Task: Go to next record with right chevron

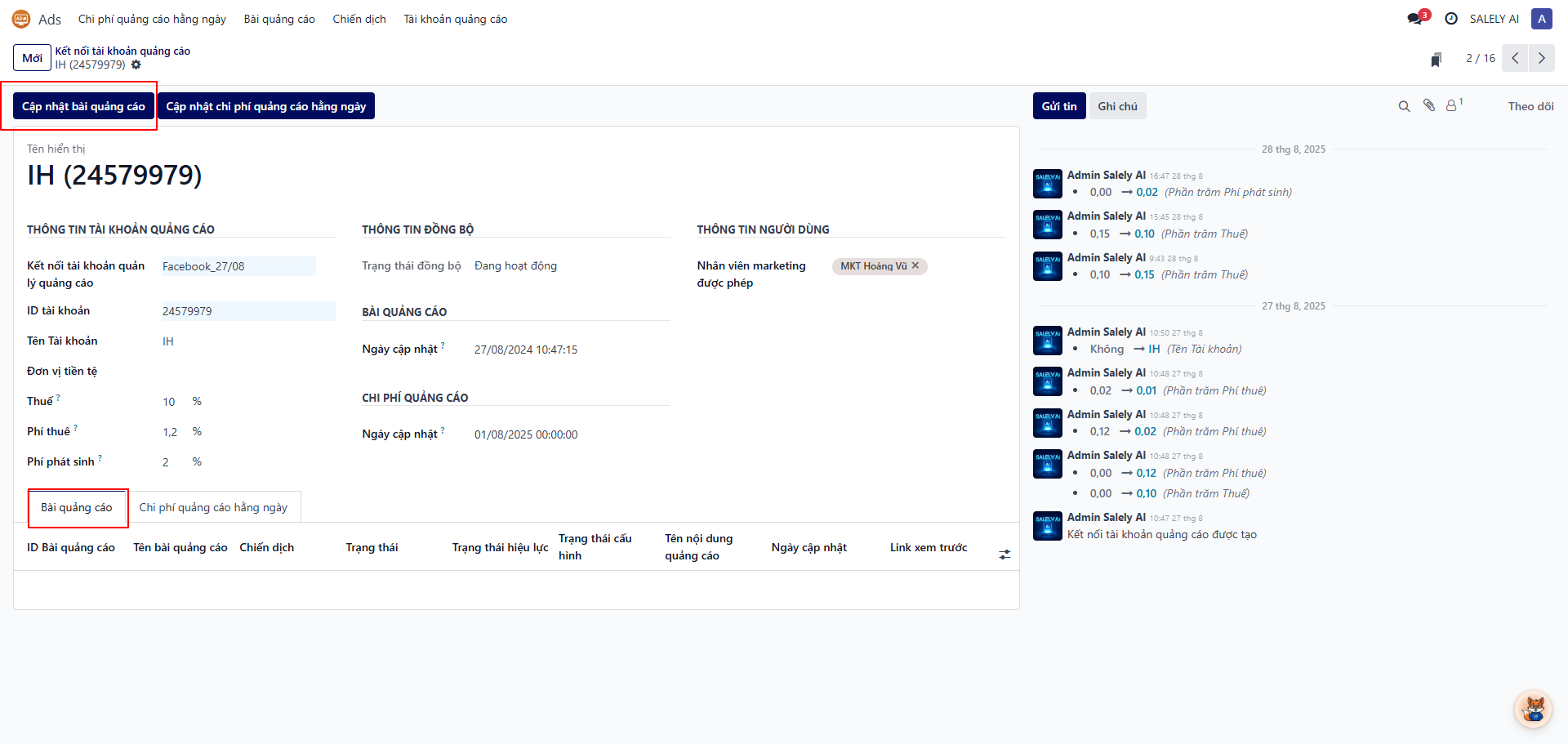Action: pos(1541,58)
